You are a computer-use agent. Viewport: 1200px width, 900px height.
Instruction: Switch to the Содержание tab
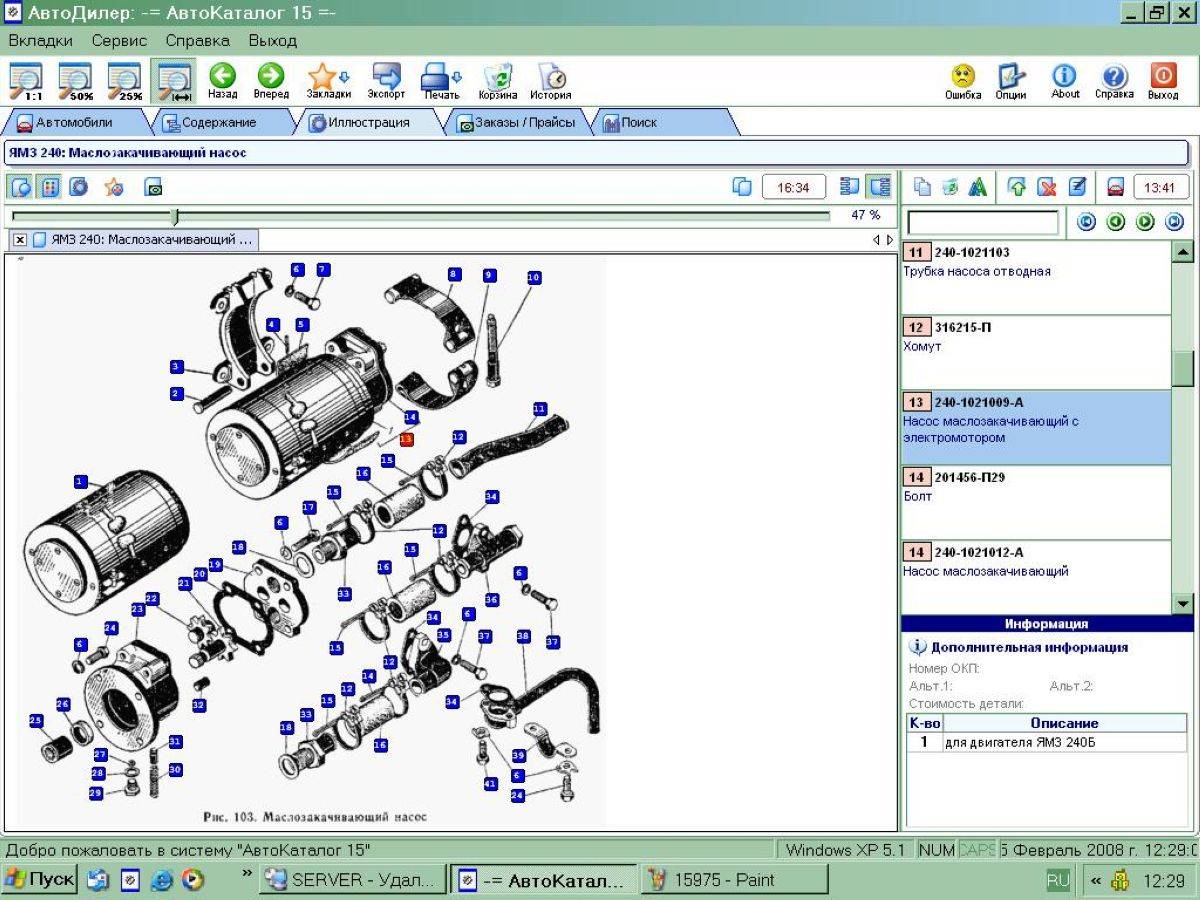coord(208,122)
